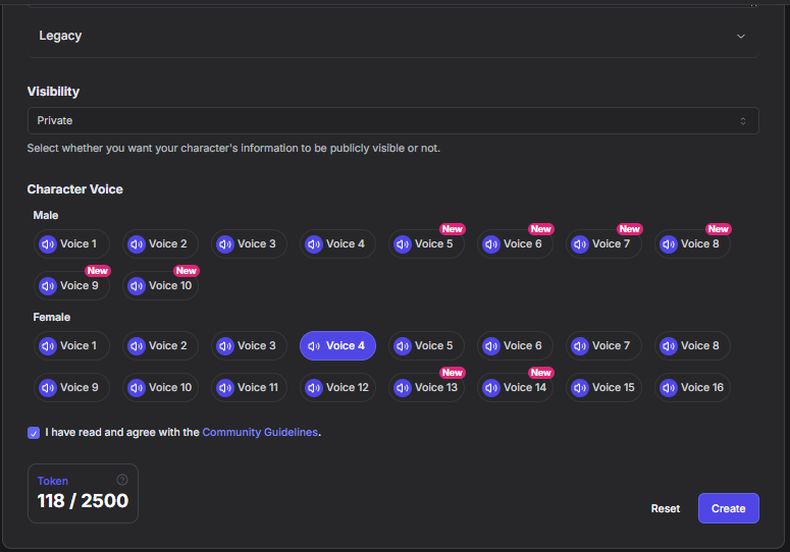Play speaker icon for Female Voice 16

point(668,388)
